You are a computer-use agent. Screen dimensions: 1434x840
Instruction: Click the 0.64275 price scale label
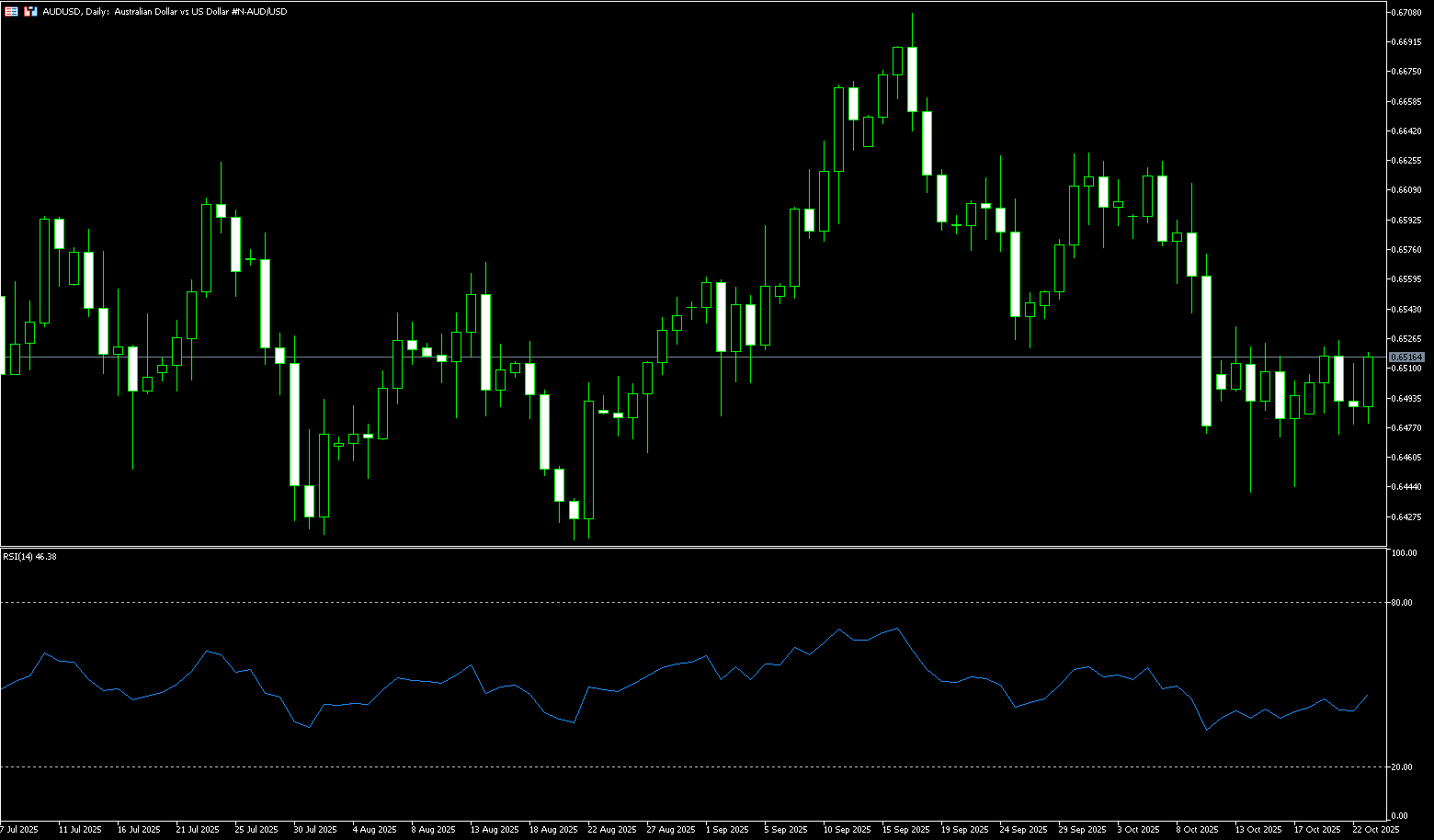pos(1406,516)
